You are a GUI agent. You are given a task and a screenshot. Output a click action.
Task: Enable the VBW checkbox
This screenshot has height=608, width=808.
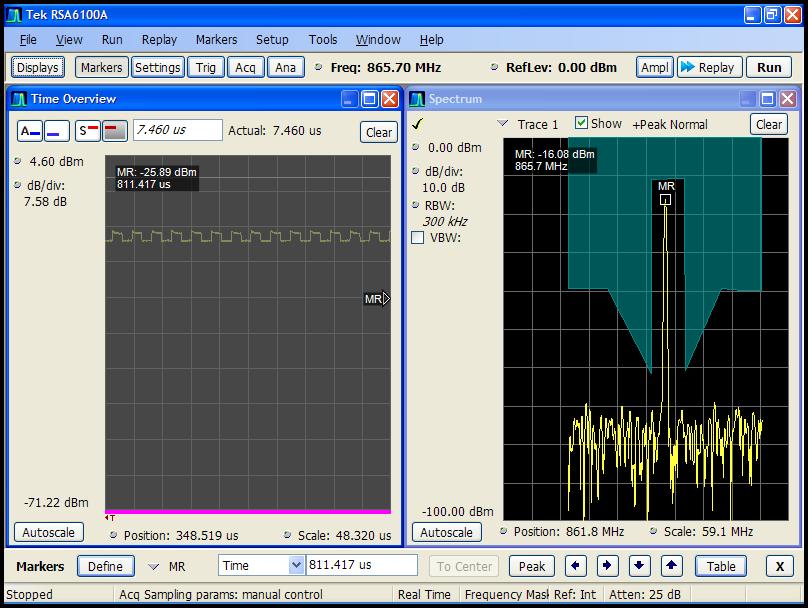click(x=418, y=238)
